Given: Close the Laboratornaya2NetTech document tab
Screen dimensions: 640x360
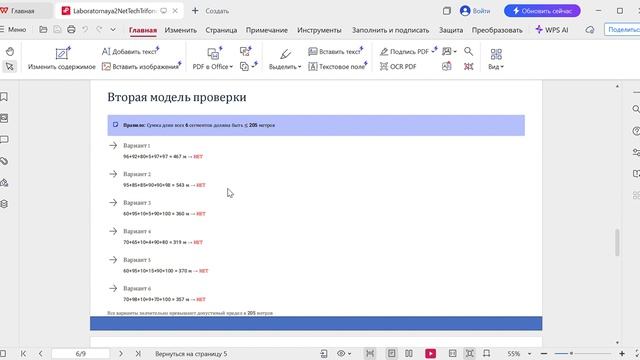Looking at the screenshot, I should [x=175, y=11].
